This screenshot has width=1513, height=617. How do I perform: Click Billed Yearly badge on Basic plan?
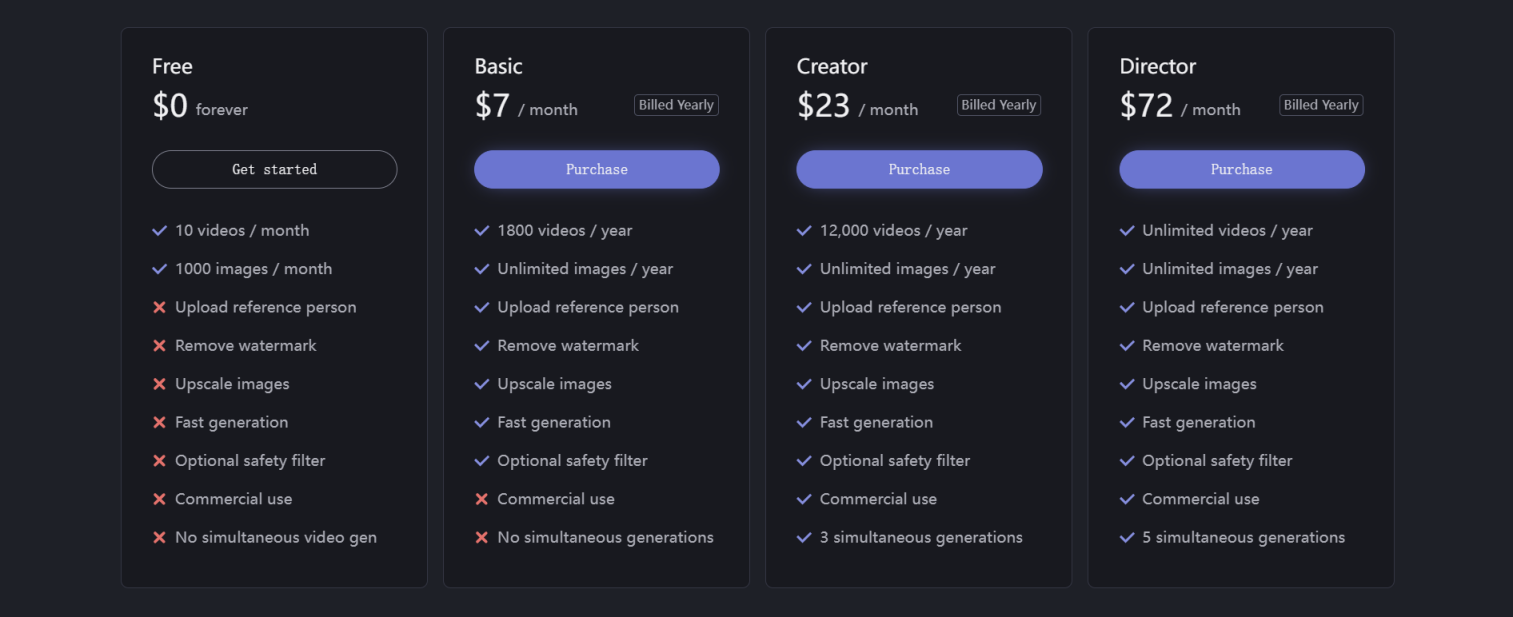click(x=676, y=105)
